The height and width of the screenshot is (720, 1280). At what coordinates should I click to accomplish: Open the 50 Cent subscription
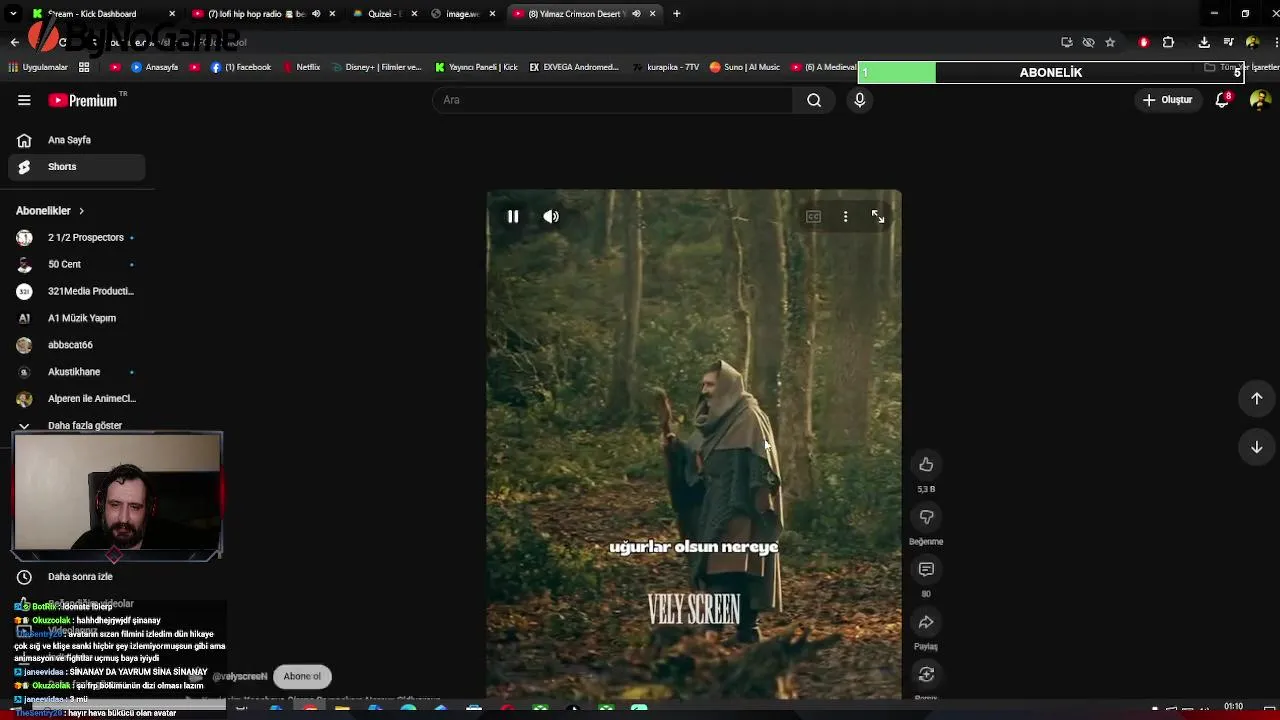(x=76, y=264)
